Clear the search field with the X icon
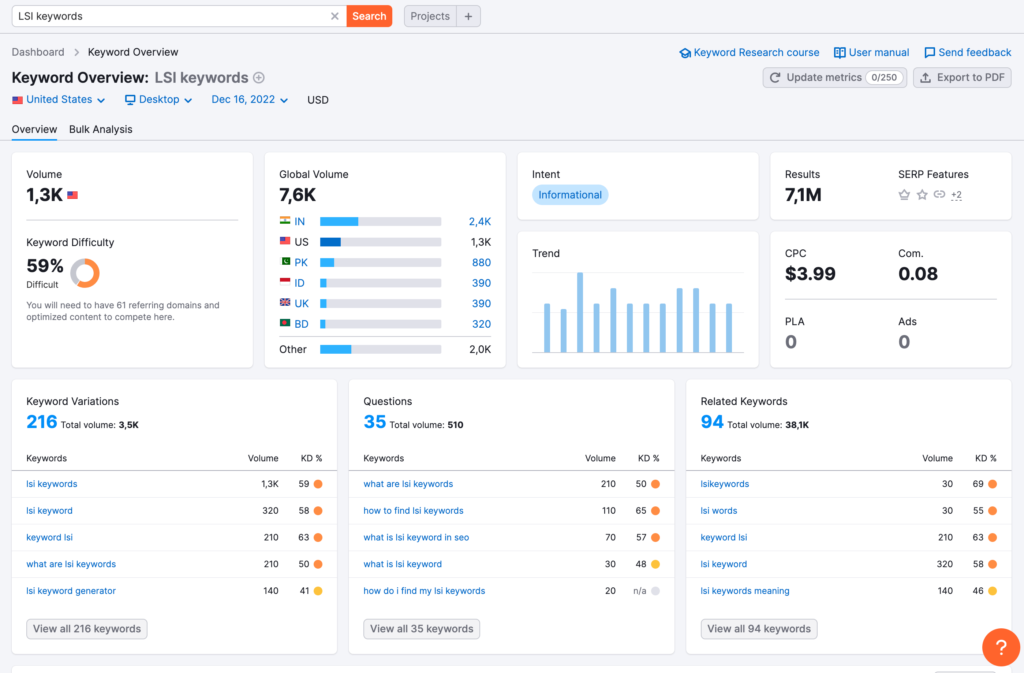 (x=334, y=16)
